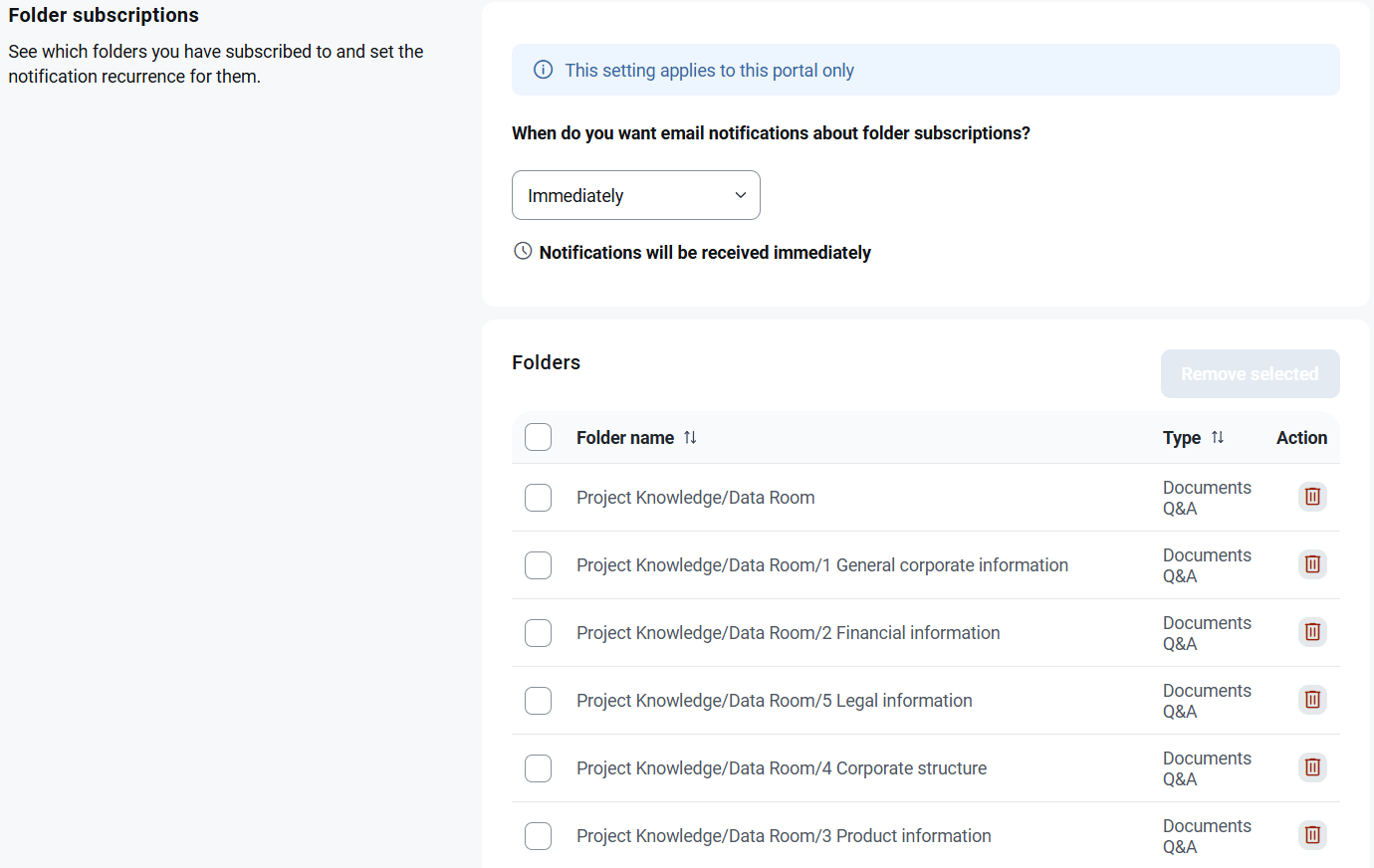Click the dropdown chevron next to Immediately
Image resolution: width=1374 pixels, height=868 pixels.
click(x=740, y=195)
